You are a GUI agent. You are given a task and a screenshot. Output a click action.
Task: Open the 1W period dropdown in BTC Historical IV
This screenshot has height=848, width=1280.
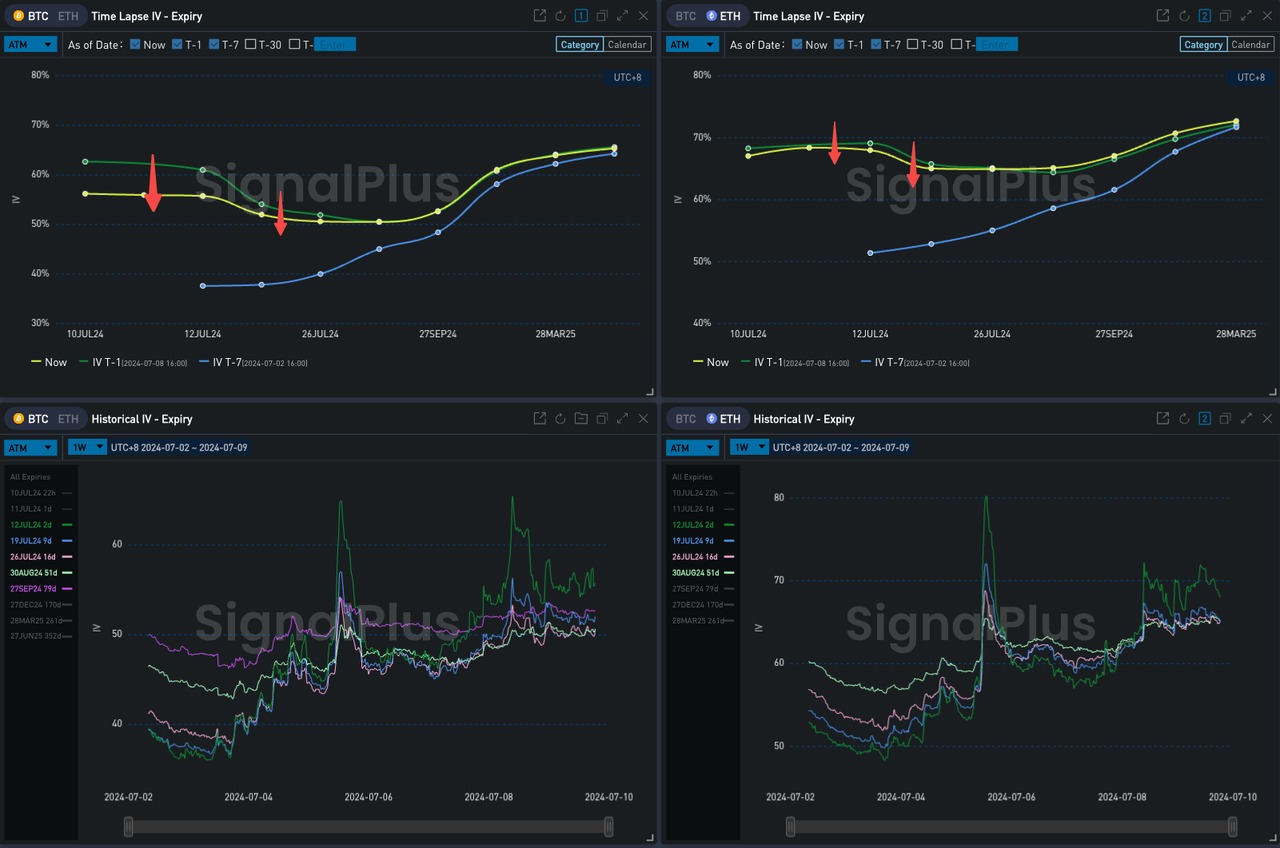click(x=87, y=447)
